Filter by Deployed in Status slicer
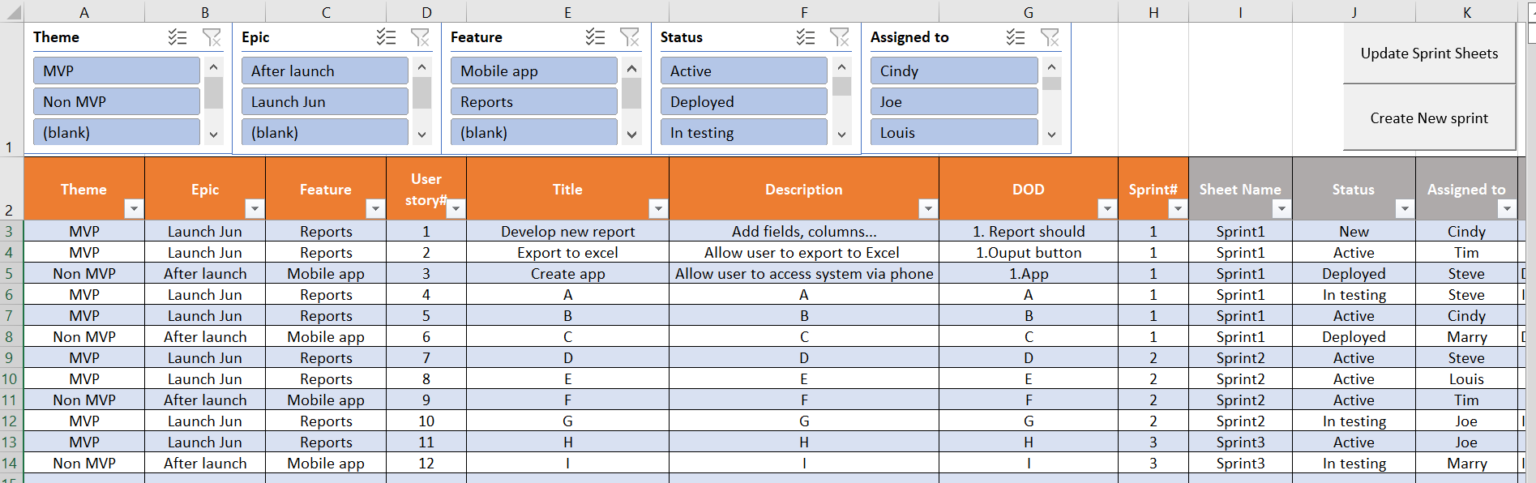Viewport: 1536px width, 483px height. pyautogui.click(x=743, y=102)
